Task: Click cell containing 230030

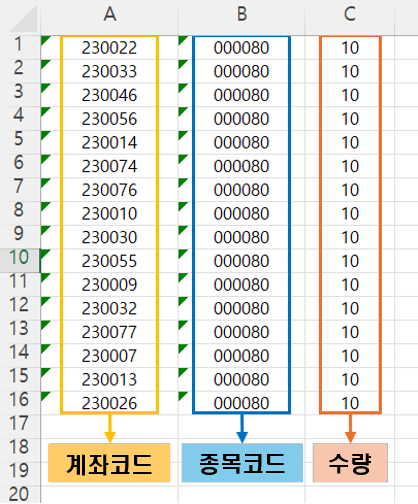Action: coord(109,237)
